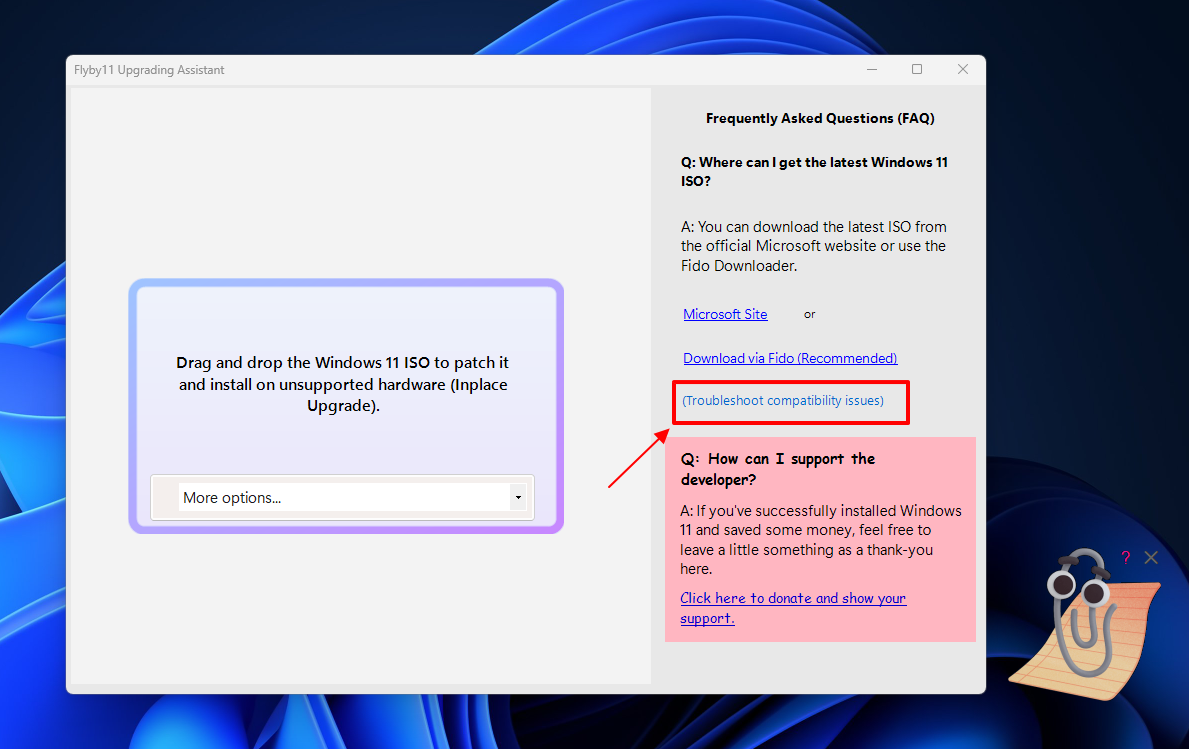Click the dropdown arrow of More options
1189x749 pixels.
pyautogui.click(x=517, y=497)
